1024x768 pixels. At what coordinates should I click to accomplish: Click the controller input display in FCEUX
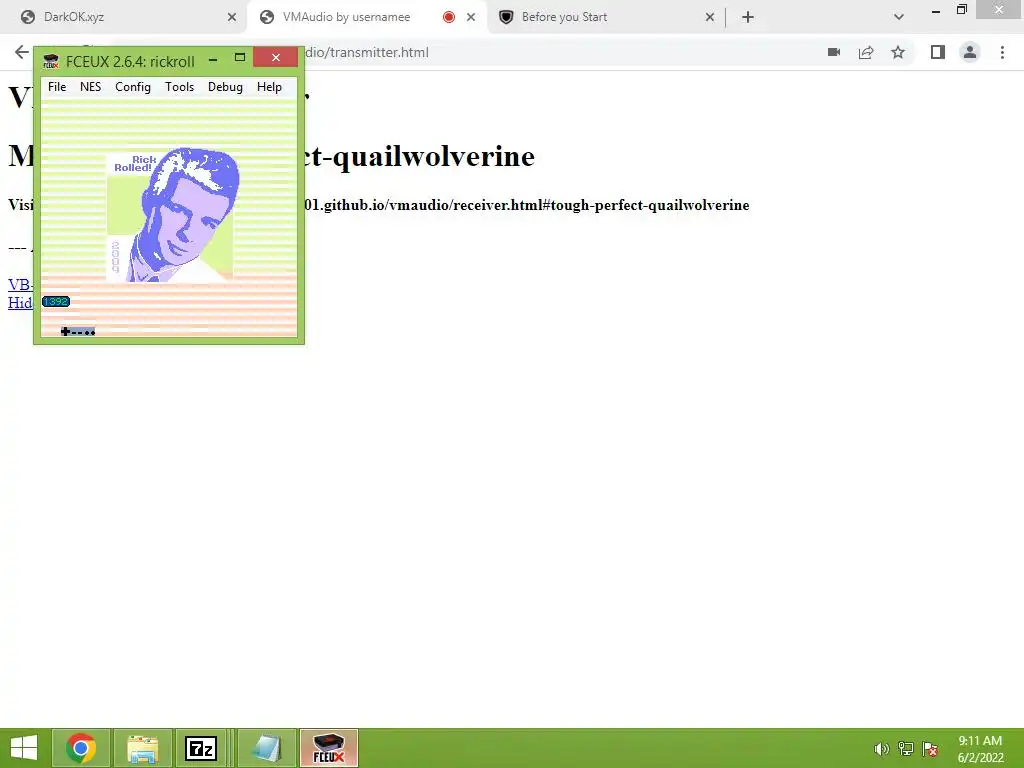coord(78,332)
